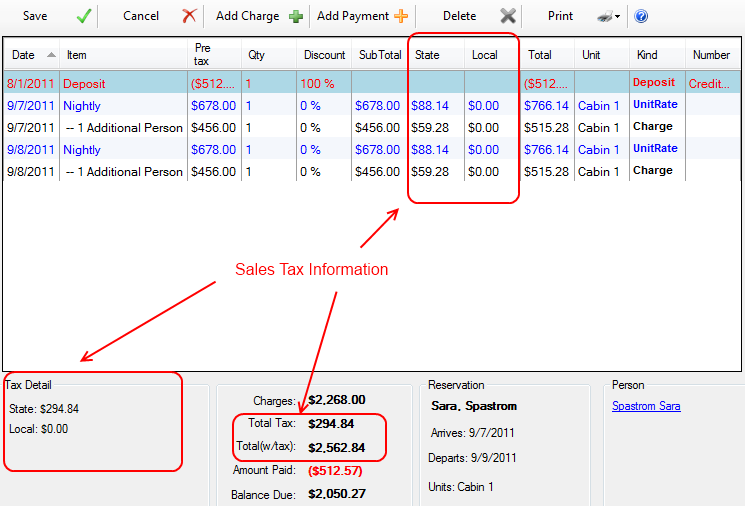Click the Qty column header
Screen dimensions: 745x506
(x=256, y=55)
